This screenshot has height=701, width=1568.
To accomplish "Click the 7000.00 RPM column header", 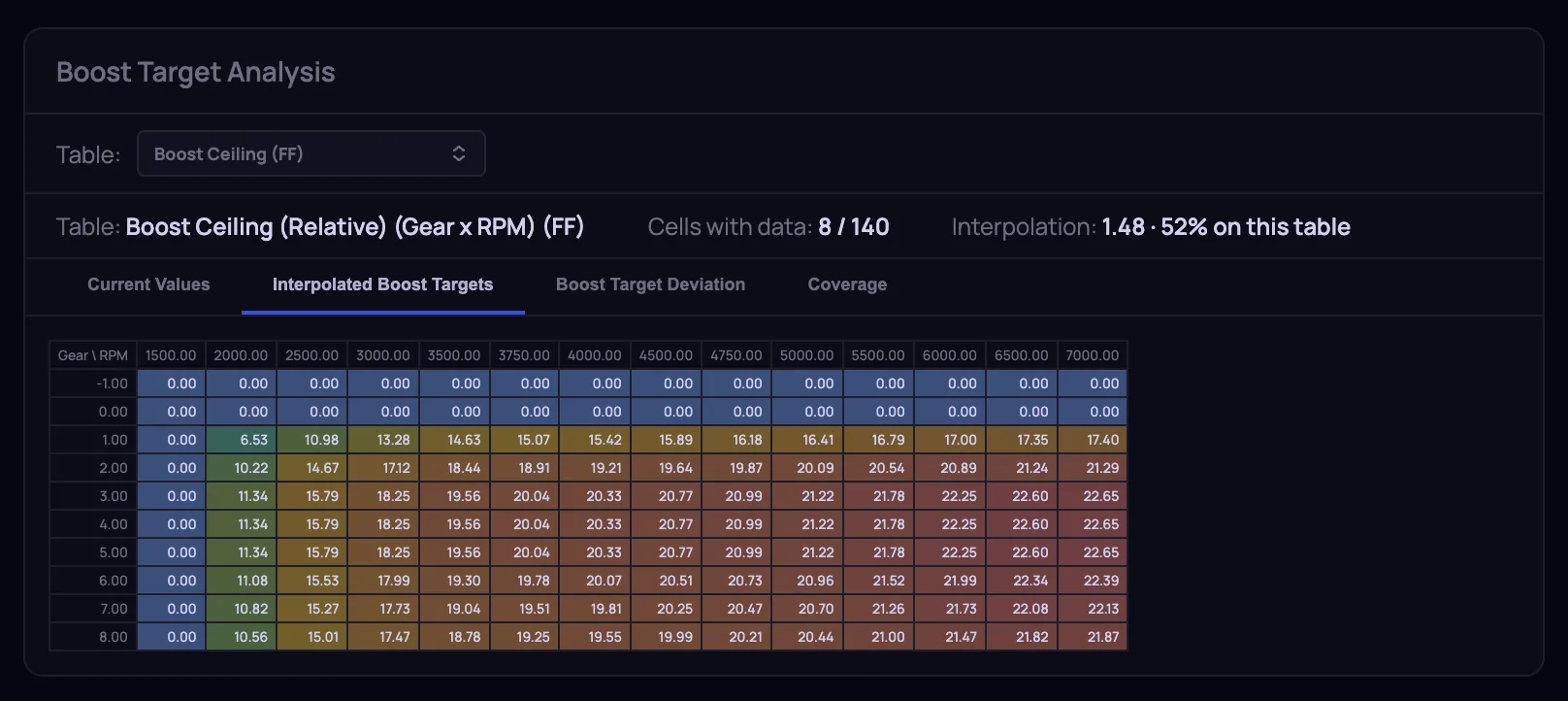I will (x=1093, y=355).
